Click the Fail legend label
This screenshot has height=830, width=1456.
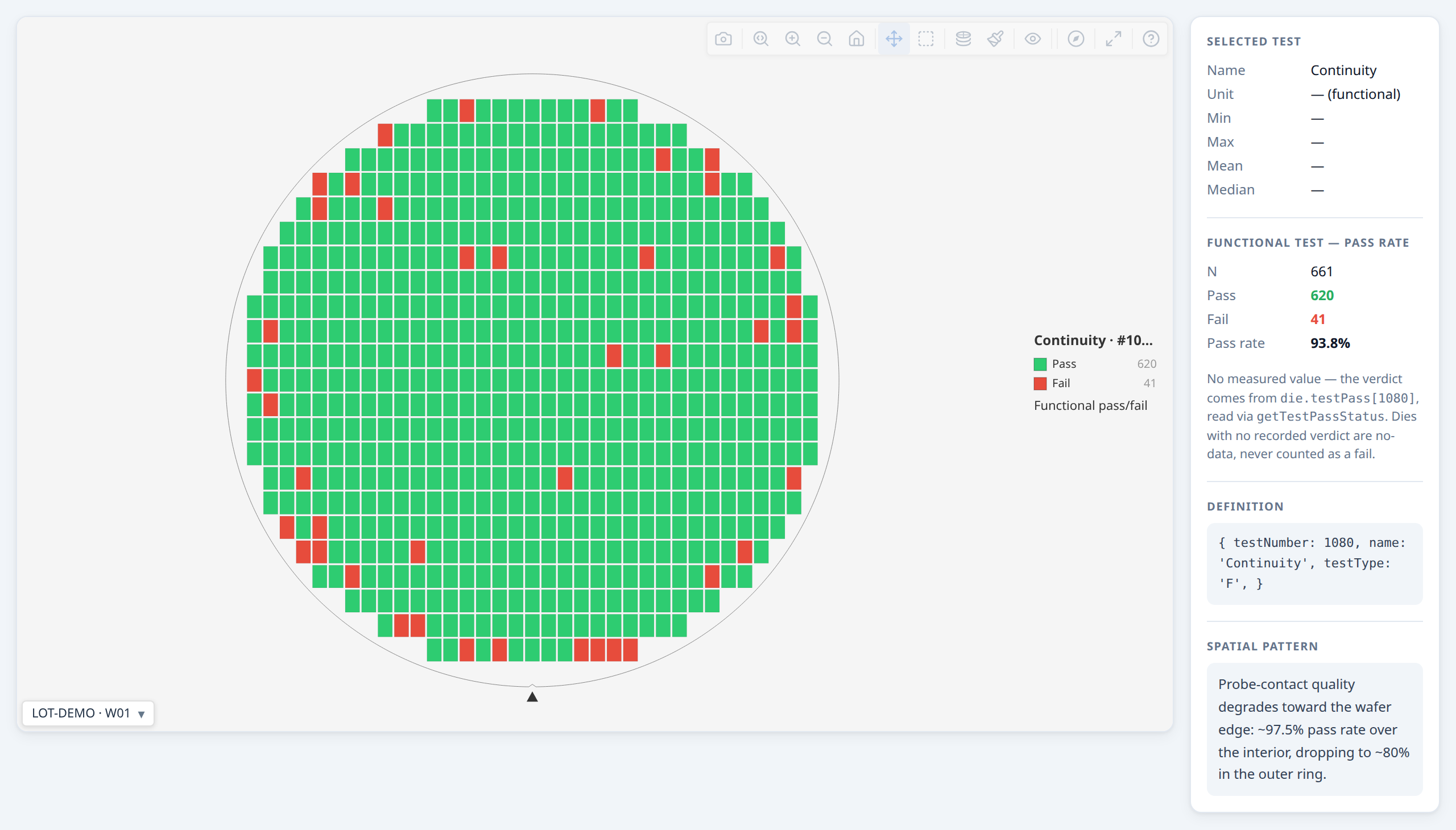1061,383
